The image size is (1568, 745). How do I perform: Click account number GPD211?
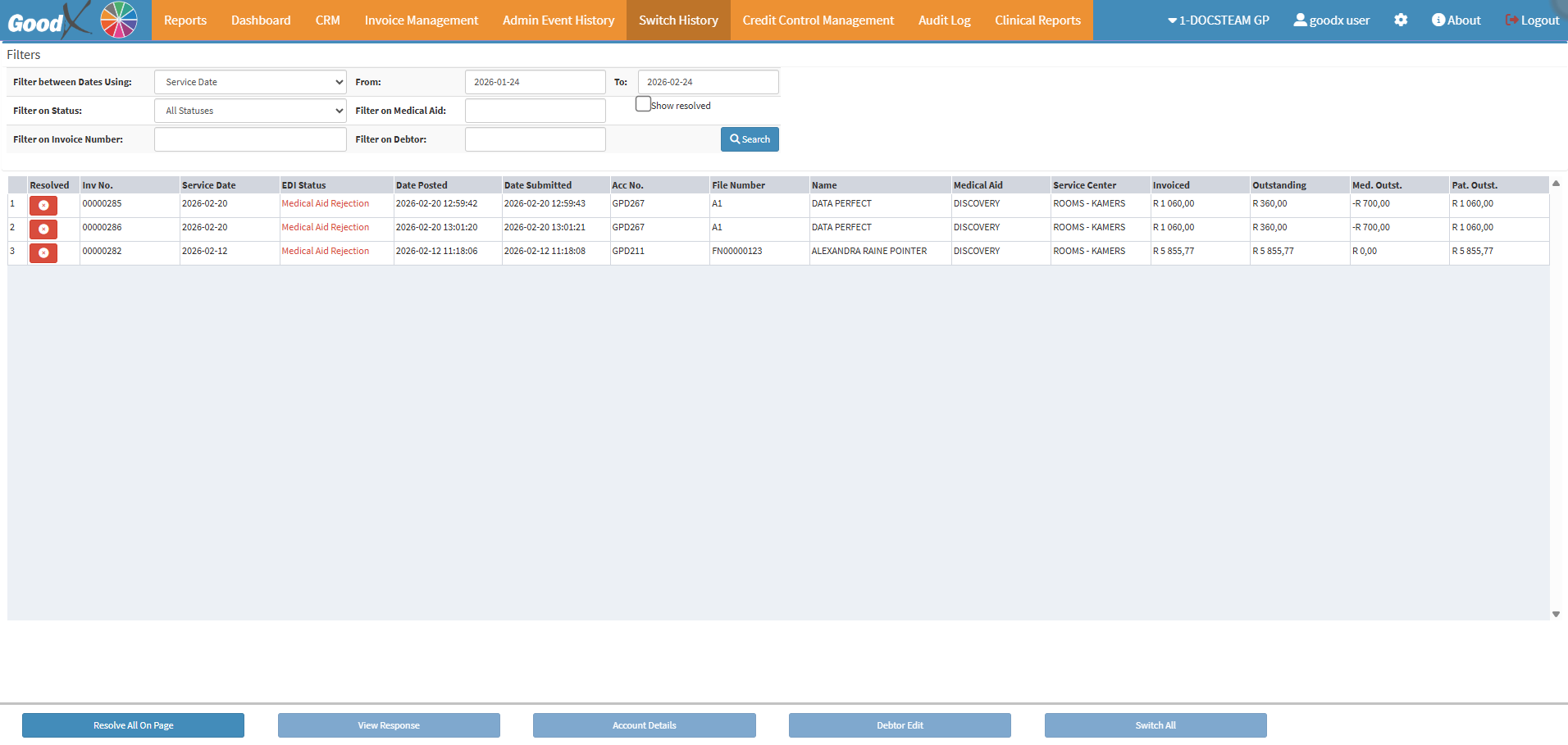pyautogui.click(x=628, y=251)
